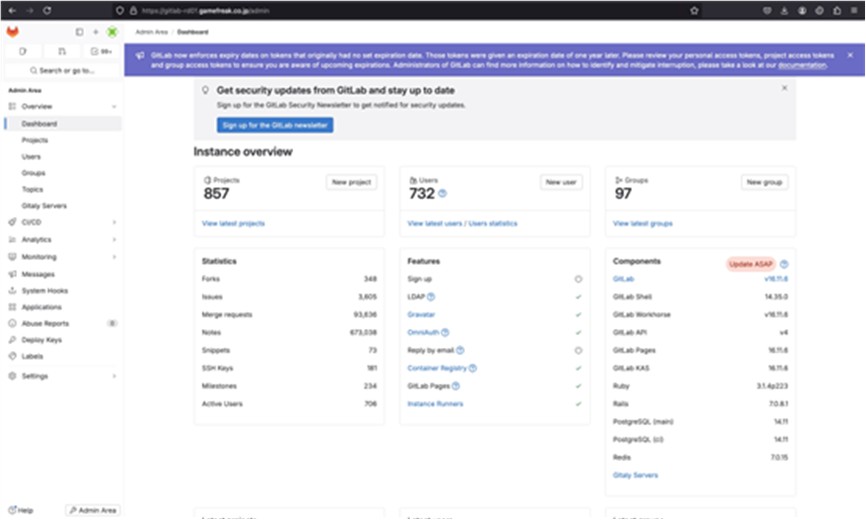Collapse the sidebar with the panel icon
866x520 pixels.
[x=80, y=32]
